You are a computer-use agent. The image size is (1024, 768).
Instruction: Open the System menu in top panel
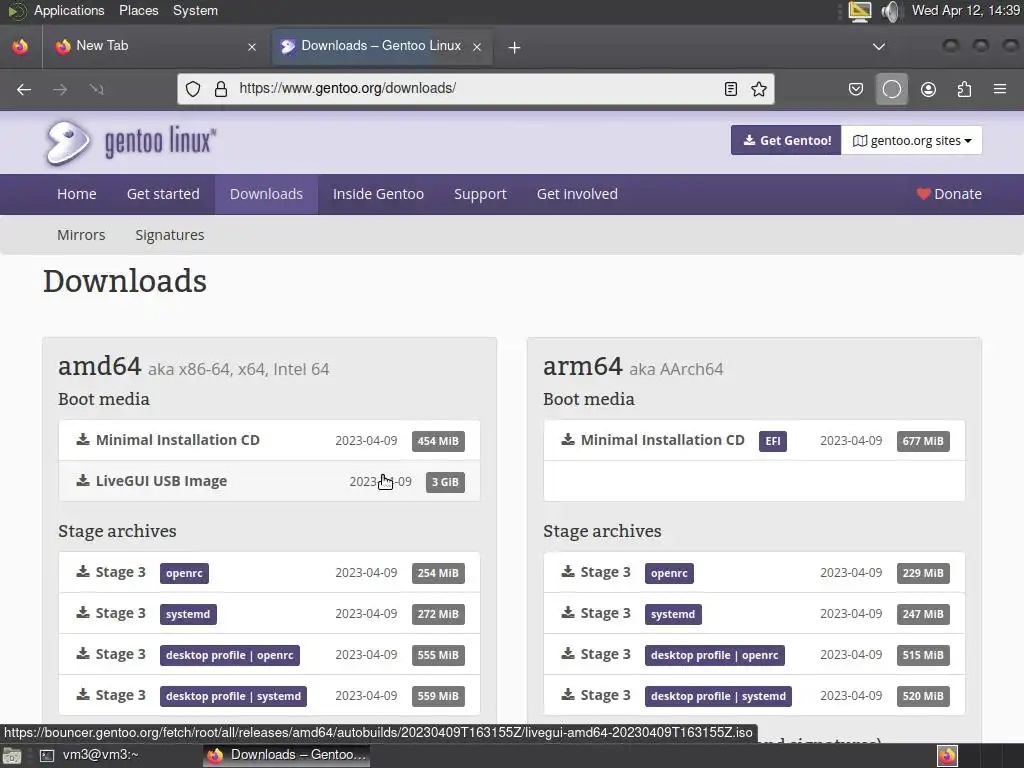[x=195, y=10]
